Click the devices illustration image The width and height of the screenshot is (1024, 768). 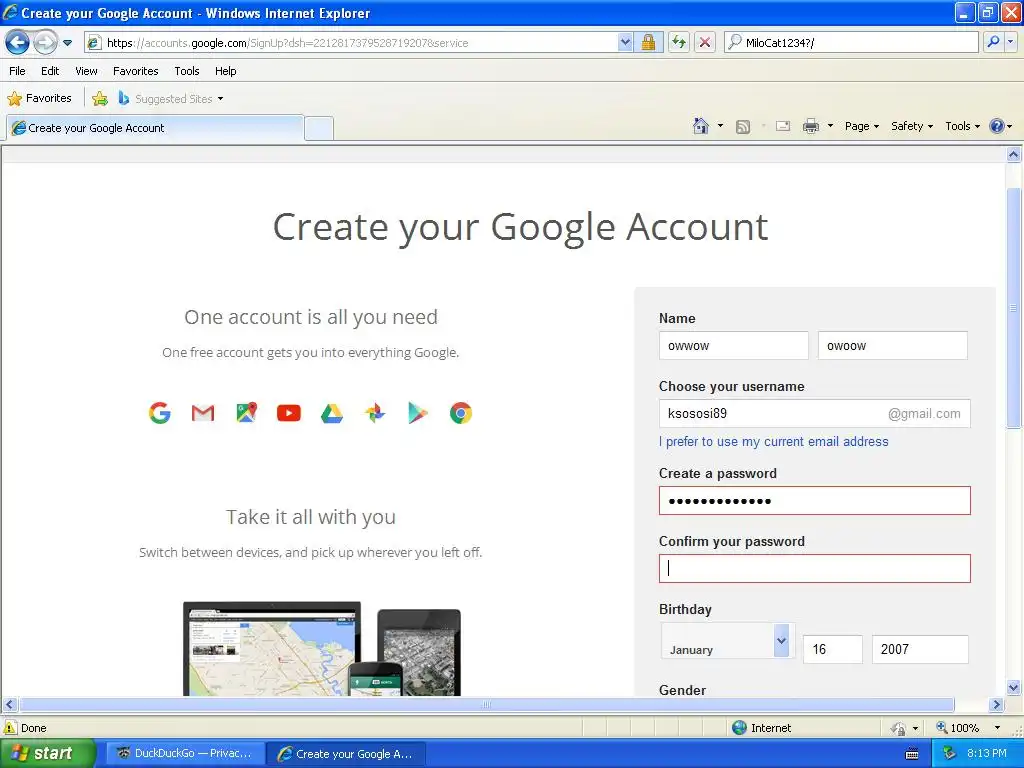pyautogui.click(x=322, y=648)
